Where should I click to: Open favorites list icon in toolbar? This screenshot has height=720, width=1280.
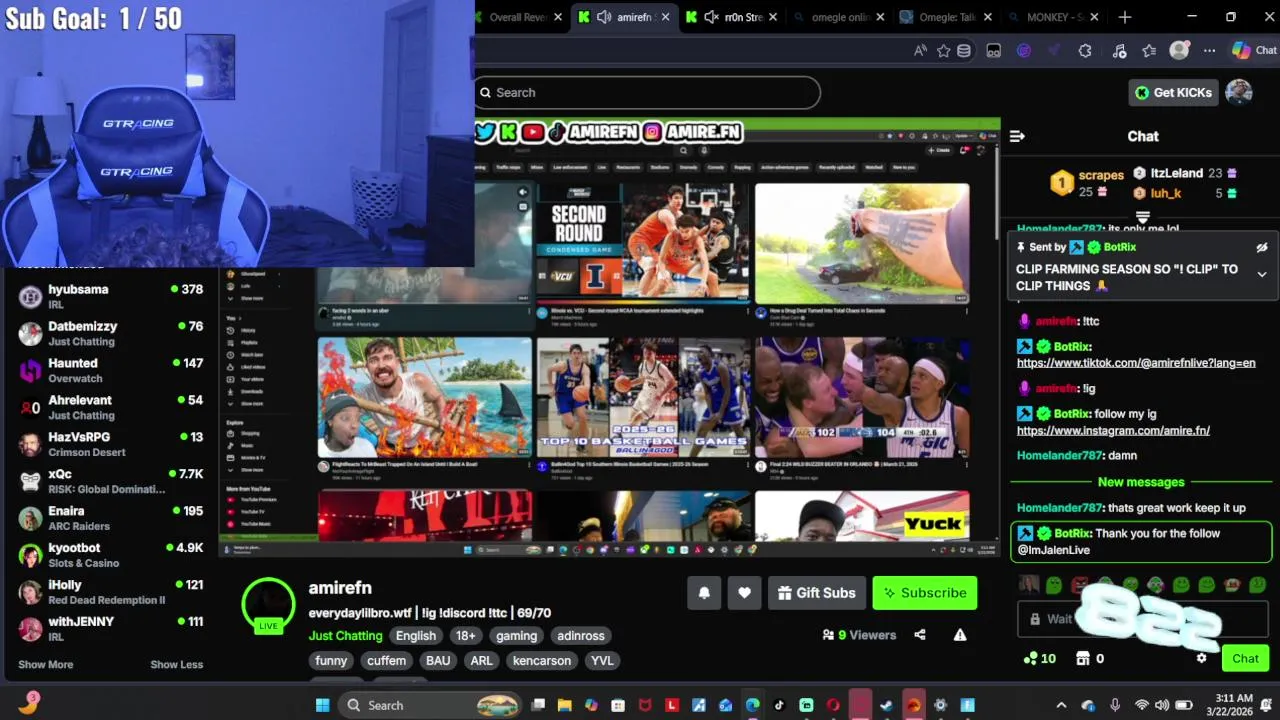(x=1149, y=50)
